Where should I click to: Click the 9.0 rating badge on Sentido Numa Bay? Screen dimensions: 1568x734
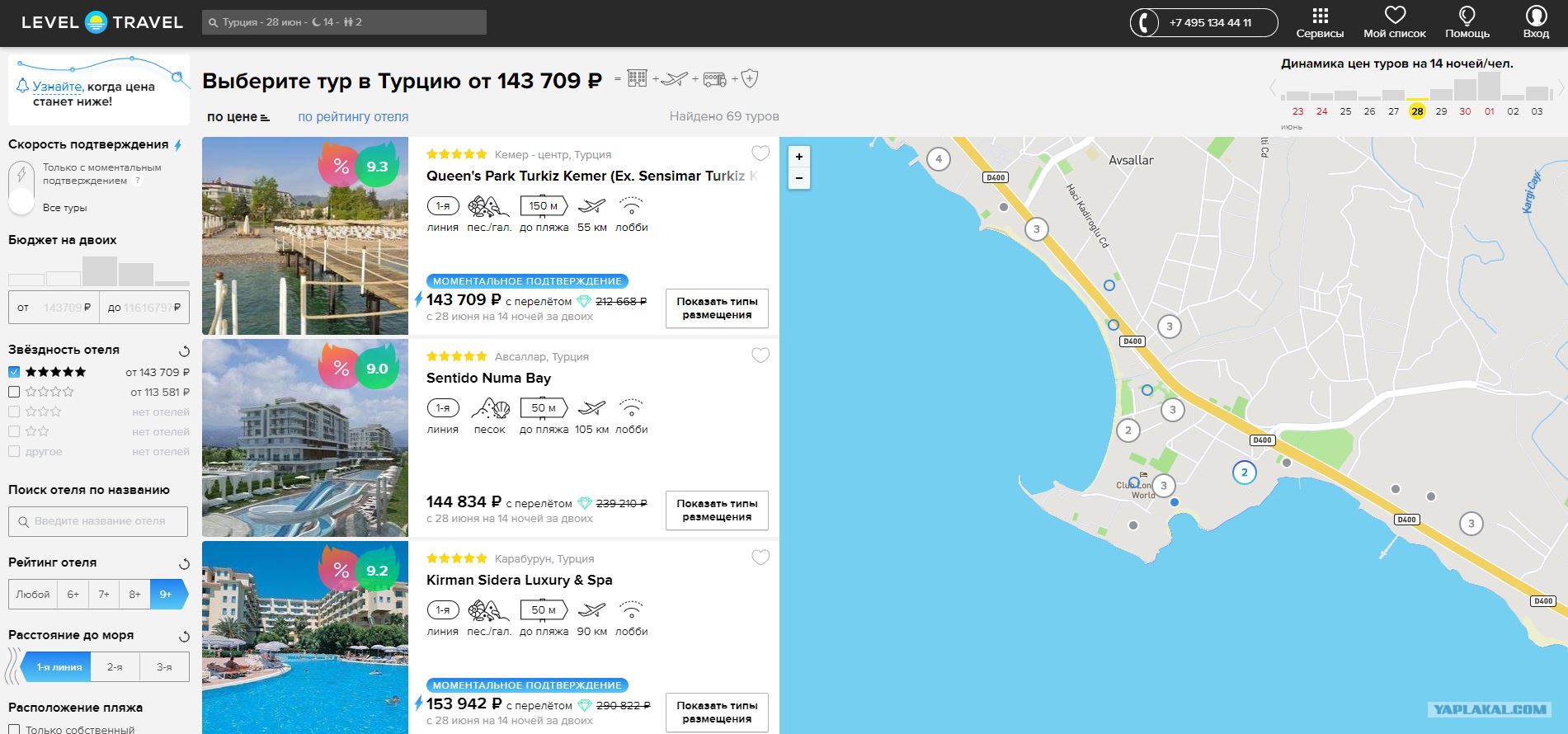(377, 368)
